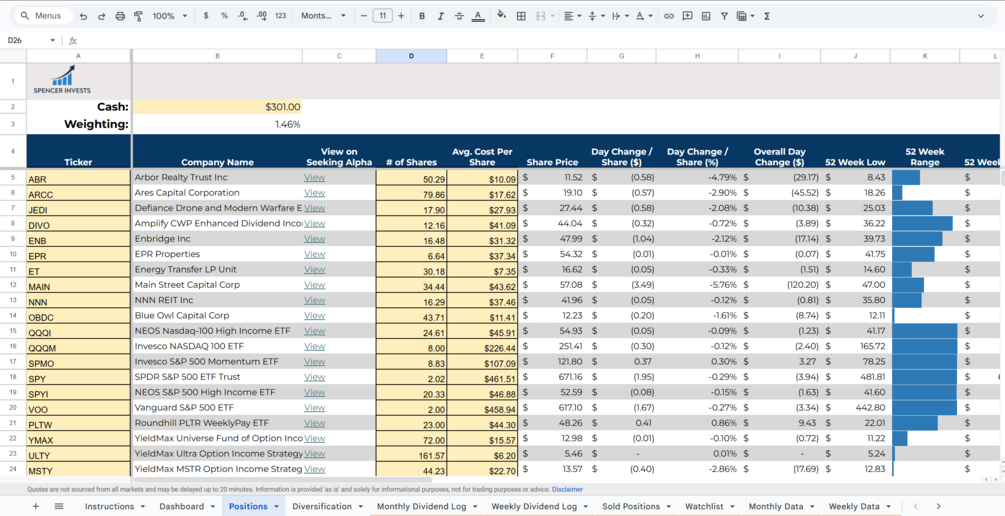Select the Cash value $301.00 cell

point(217,107)
